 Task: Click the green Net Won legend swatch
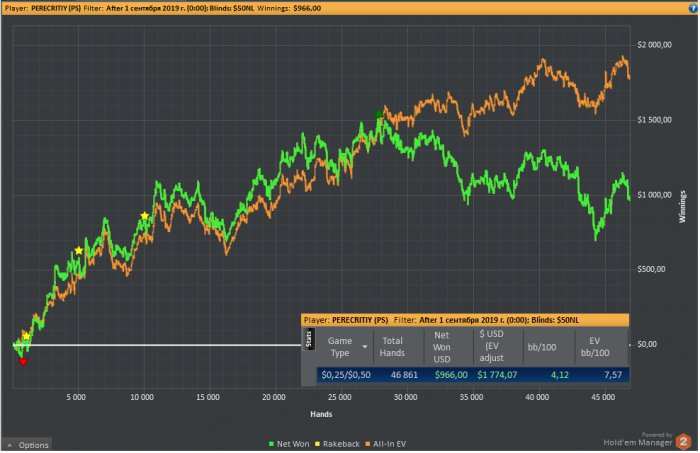[x=271, y=444]
